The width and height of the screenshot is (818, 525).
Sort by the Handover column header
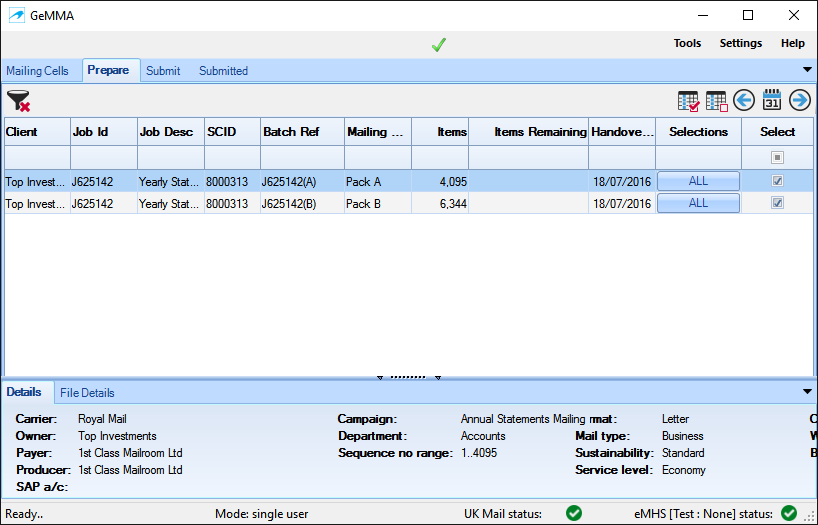[x=622, y=132]
